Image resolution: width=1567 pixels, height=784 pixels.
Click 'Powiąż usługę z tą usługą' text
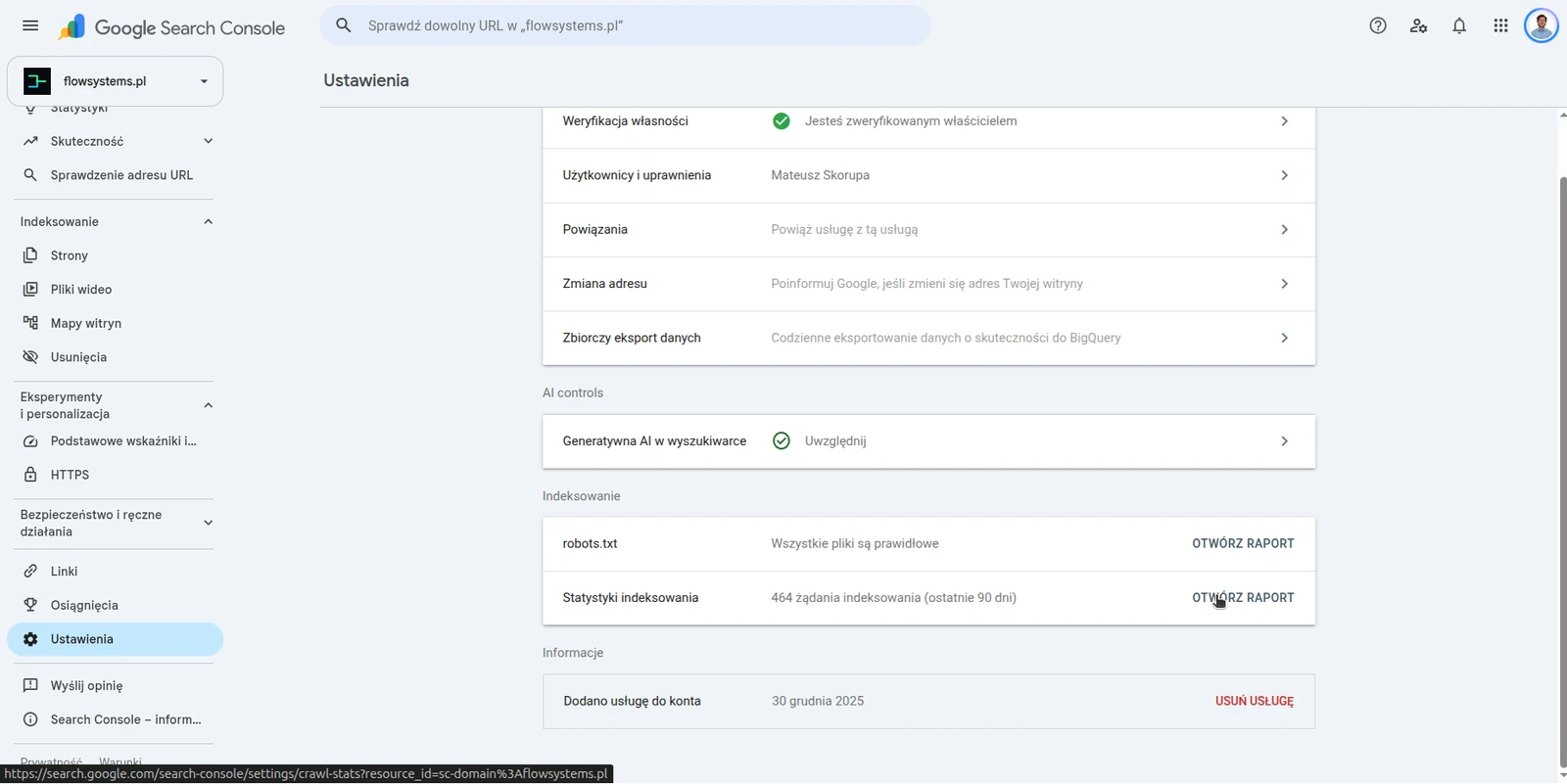pyautogui.click(x=844, y=230)
